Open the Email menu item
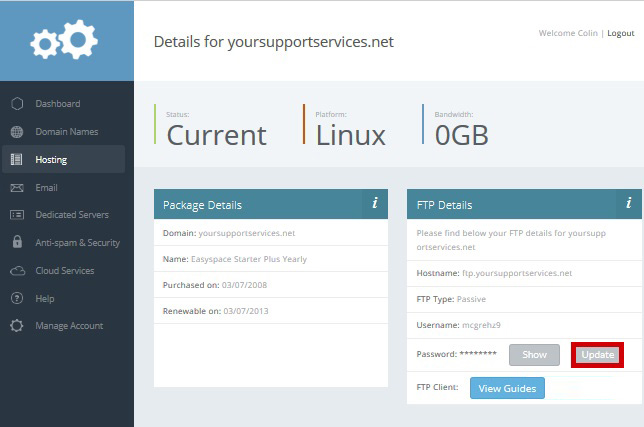644x427 pixels. (x=46, y=188)
